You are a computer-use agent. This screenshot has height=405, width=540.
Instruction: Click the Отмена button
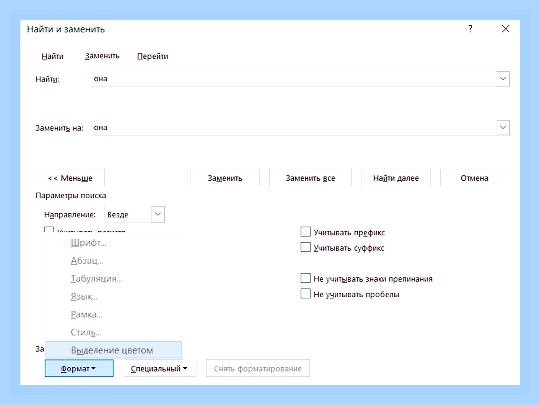pyautogui.click(x=475, y=178)
